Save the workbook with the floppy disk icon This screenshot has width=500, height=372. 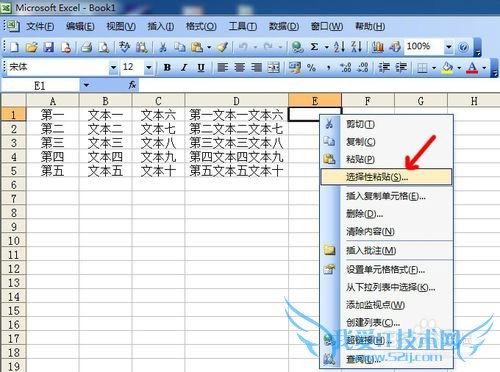point(49,47)
